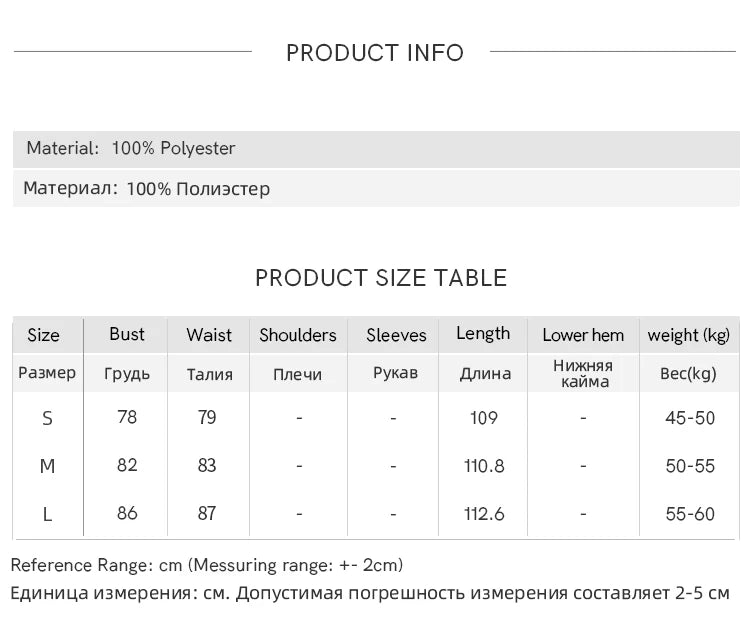Click the PRODUCT INFO heading

tap(375, 53)
